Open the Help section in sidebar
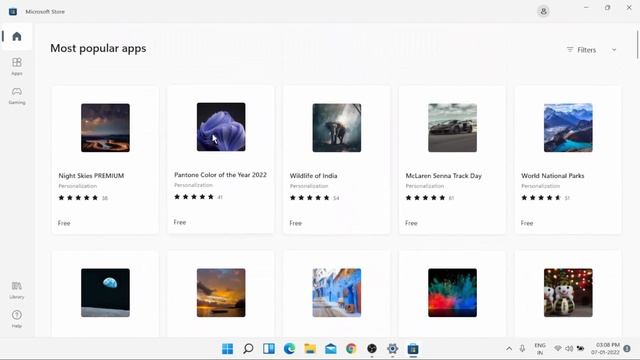Viewport: 640px width, 360px height. coord(17,319)
